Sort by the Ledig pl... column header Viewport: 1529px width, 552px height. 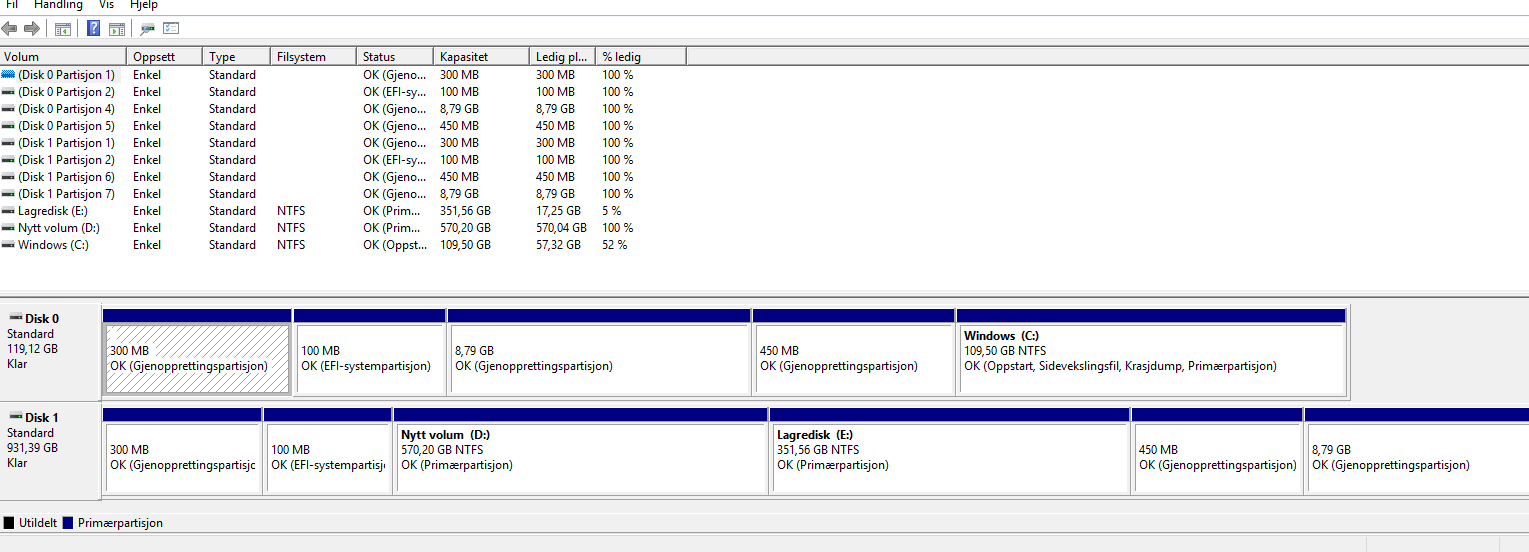tap(562, 57)
